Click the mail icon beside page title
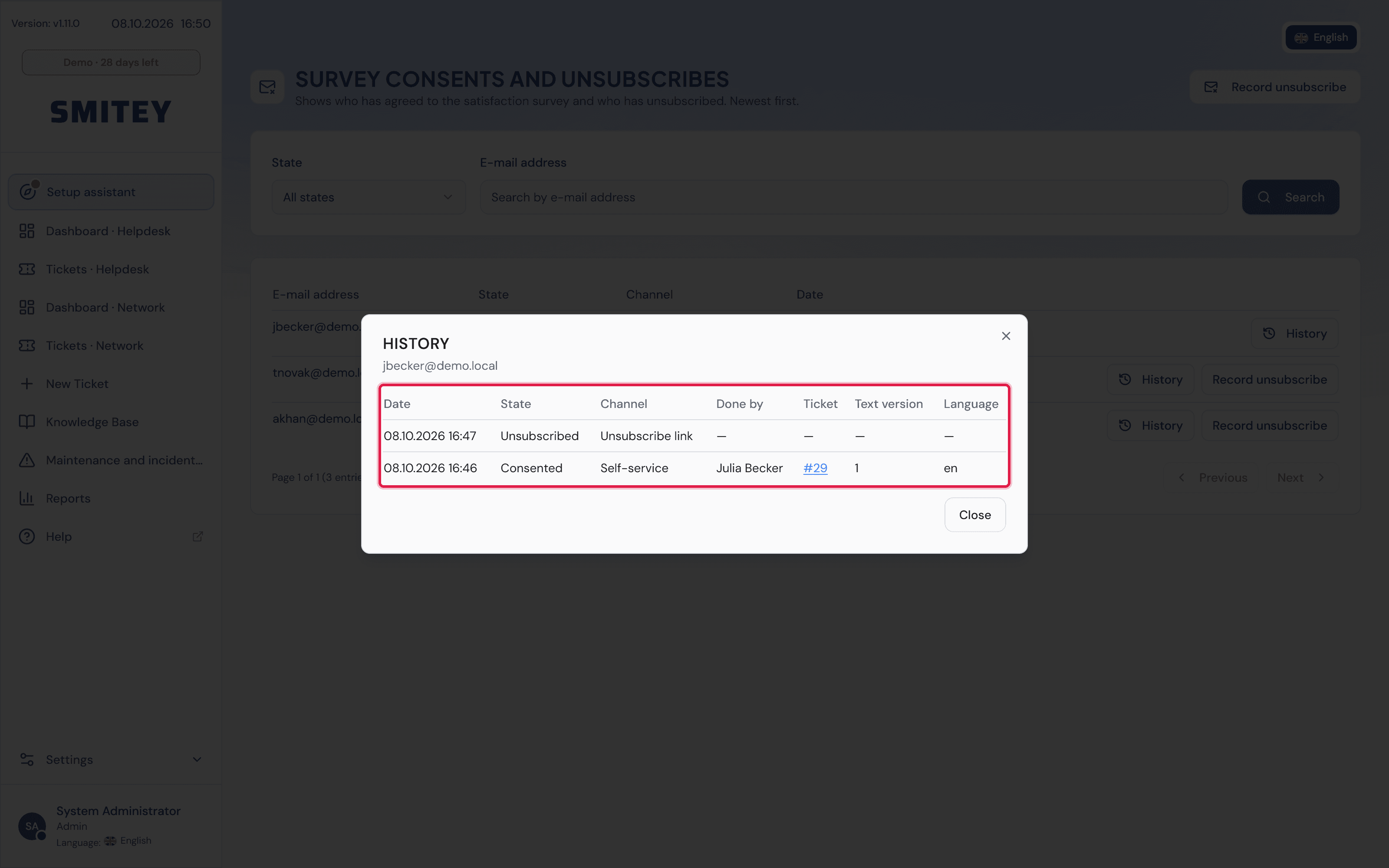Screen dimensions: 1389x868 pyautogui.click(x=267, y=87)
